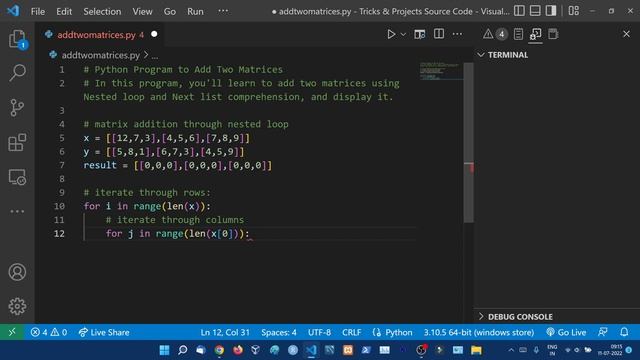Viewport: 640px width, 360px height.
Task: Switch to the Problems panel tab
Action: [x=495, y=34]
